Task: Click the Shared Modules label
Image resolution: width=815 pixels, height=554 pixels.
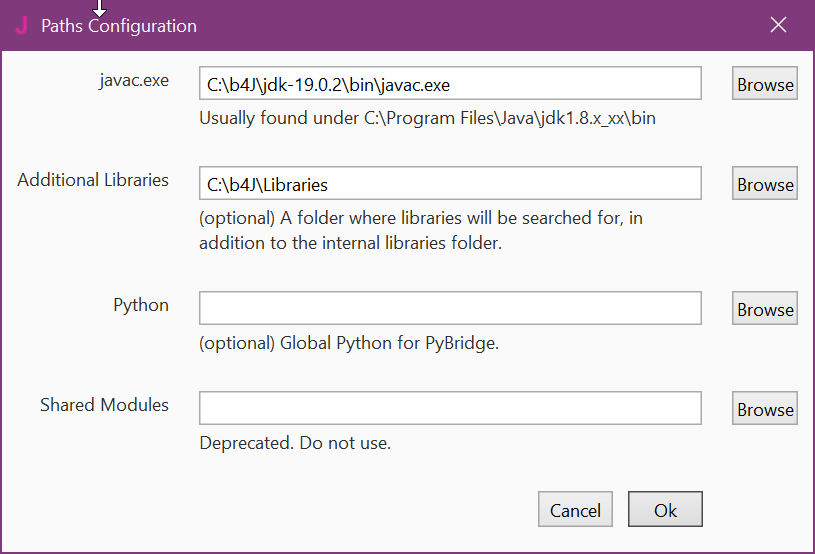Action: tap(104, 405)
